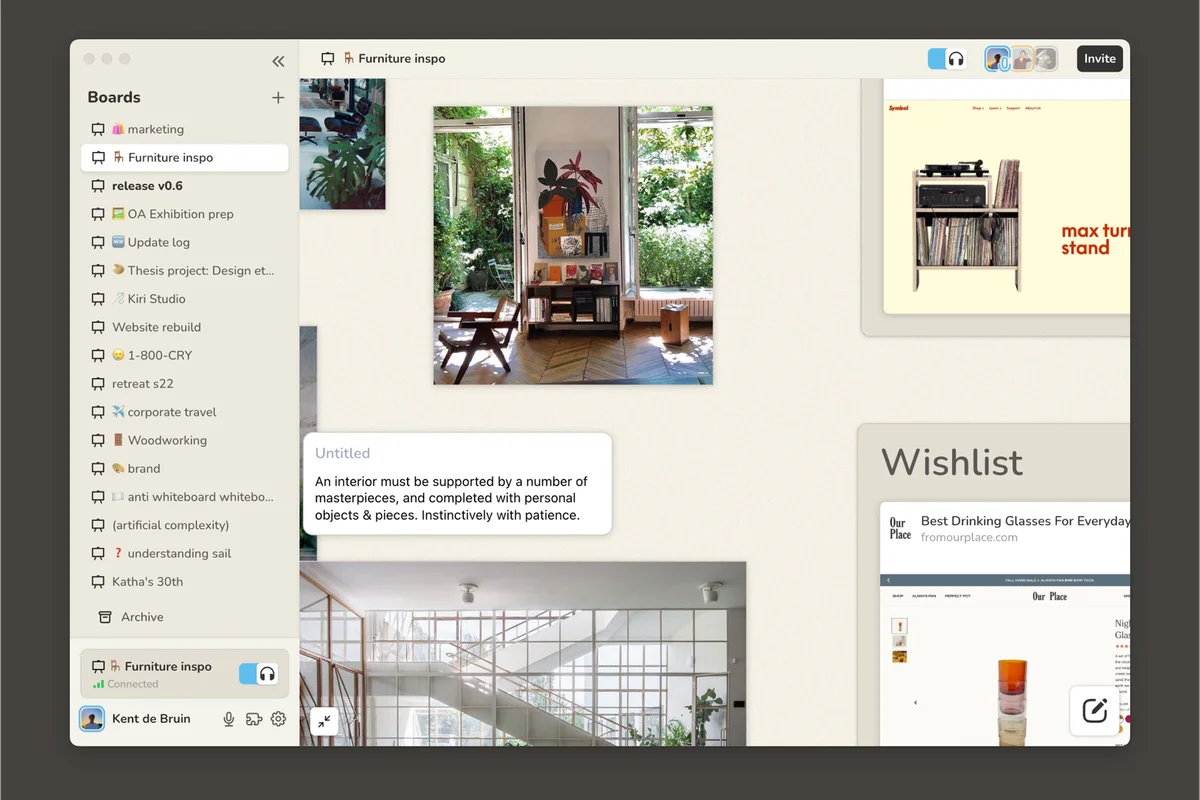Open settings gear in sidebar footer
Image resolution: width=1200 pixels, height=800 pixels.
(278, 718)
